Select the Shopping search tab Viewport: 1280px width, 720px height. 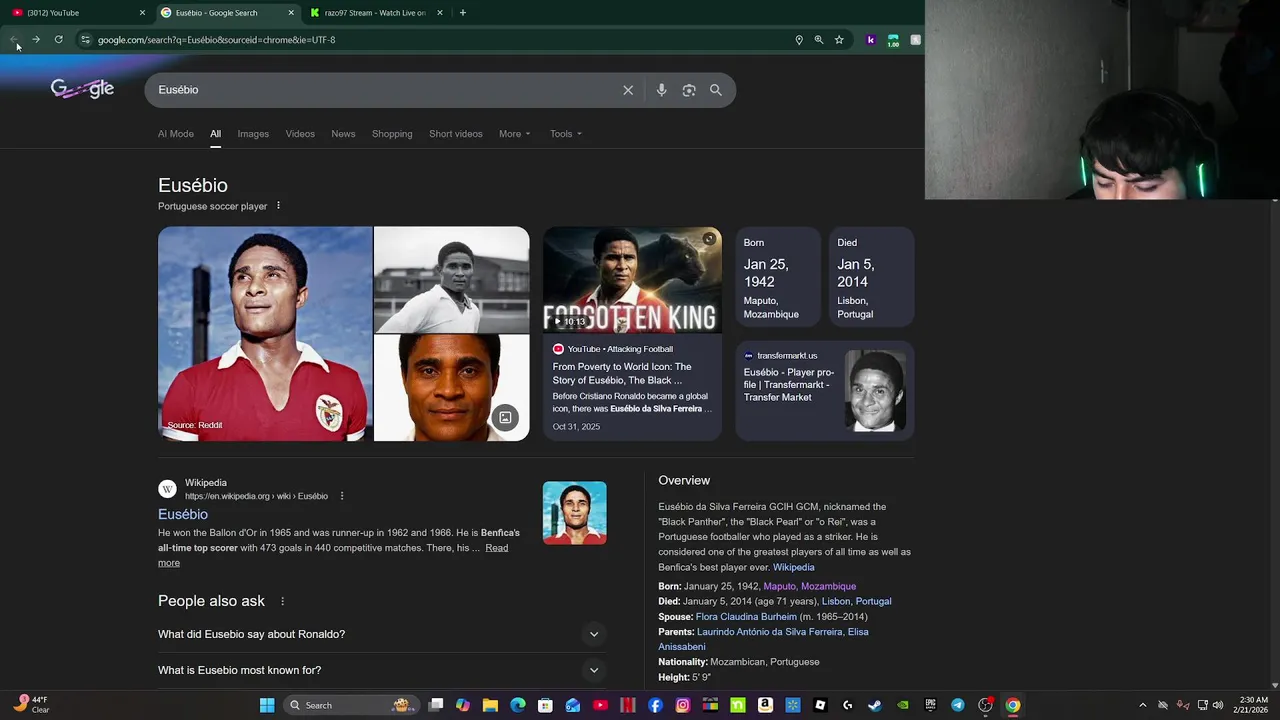click(x=392, y=134)
